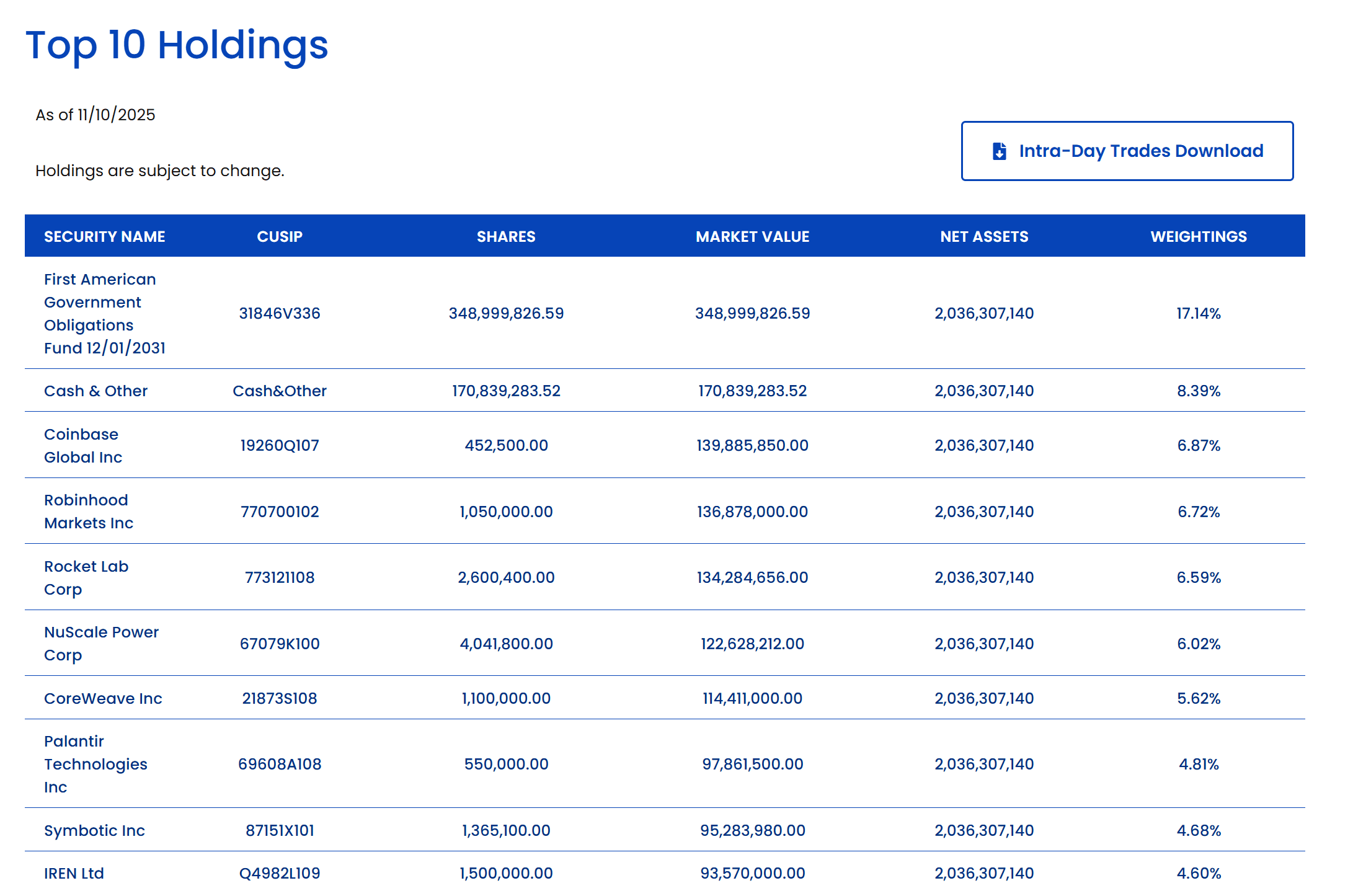Click the Top 10 Holdings heading
Screen dimensions: 1353x896
pyautogui.click(x=177, y=45)
